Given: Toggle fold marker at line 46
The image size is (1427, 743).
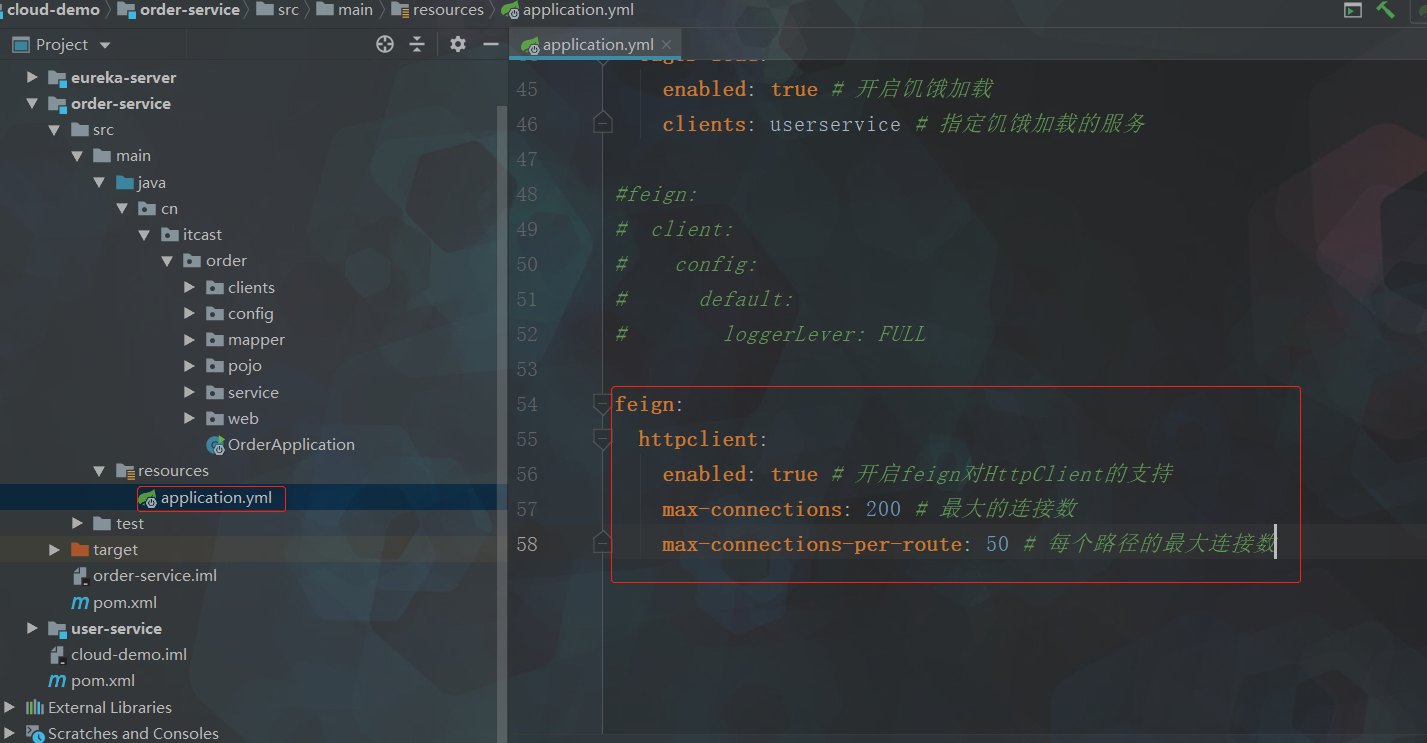Looking at the screenshot, I should [602, 124].
